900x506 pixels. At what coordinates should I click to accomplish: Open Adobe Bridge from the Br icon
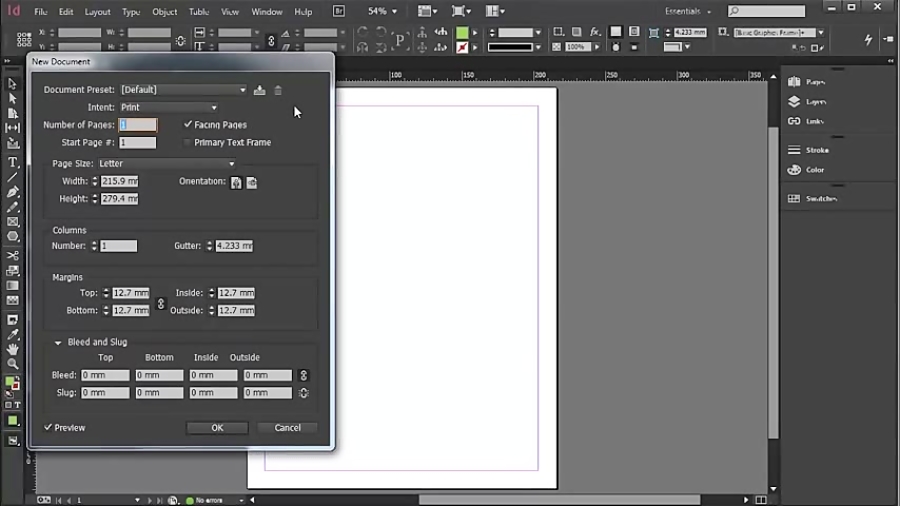[x=339, y=11]
